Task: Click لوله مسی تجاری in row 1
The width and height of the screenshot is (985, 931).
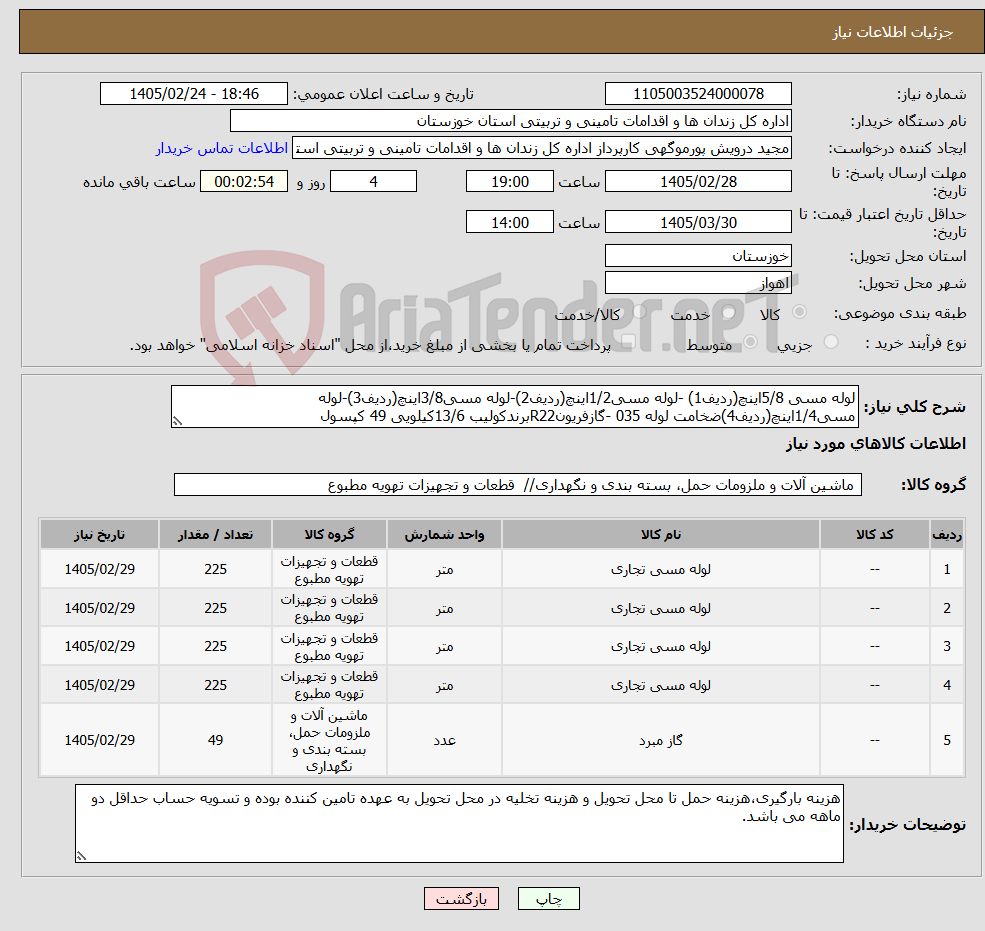Action: (x=661, y=569)
